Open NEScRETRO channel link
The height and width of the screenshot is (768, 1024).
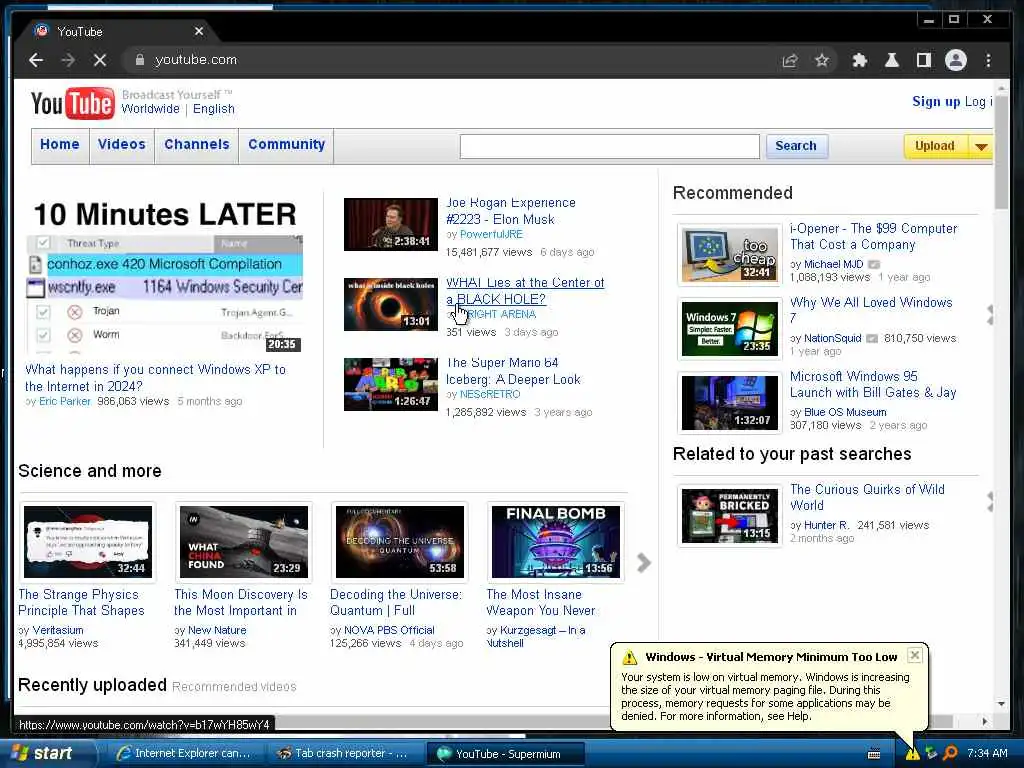point(490,394)
